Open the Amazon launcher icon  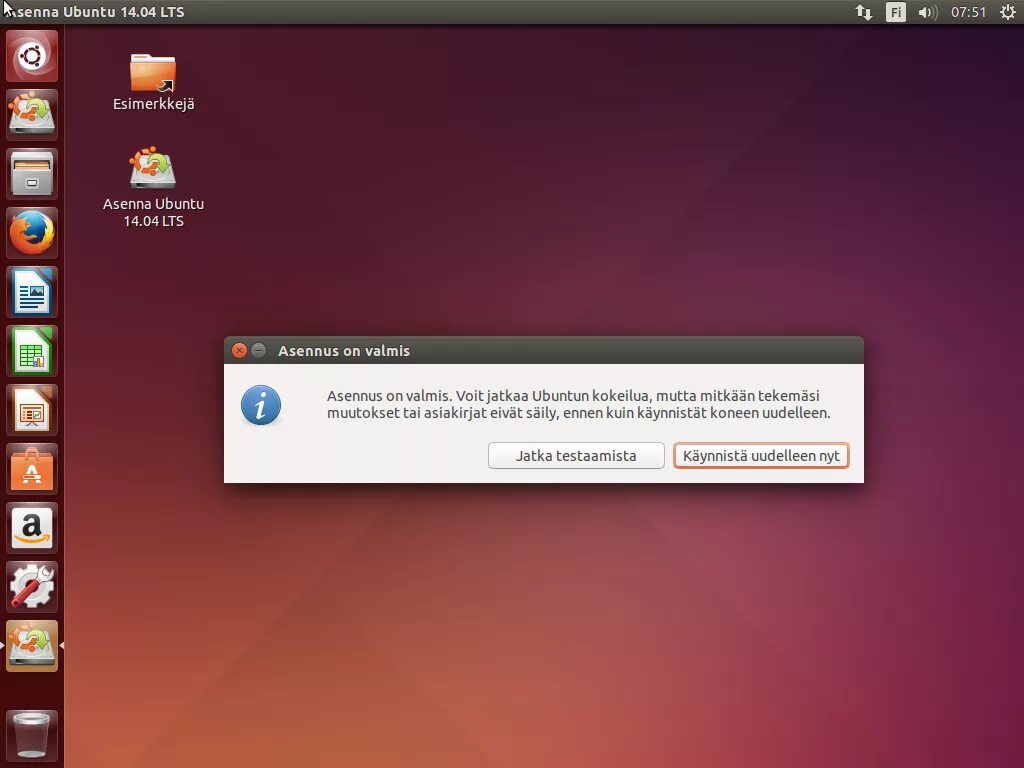pos(31,528)
